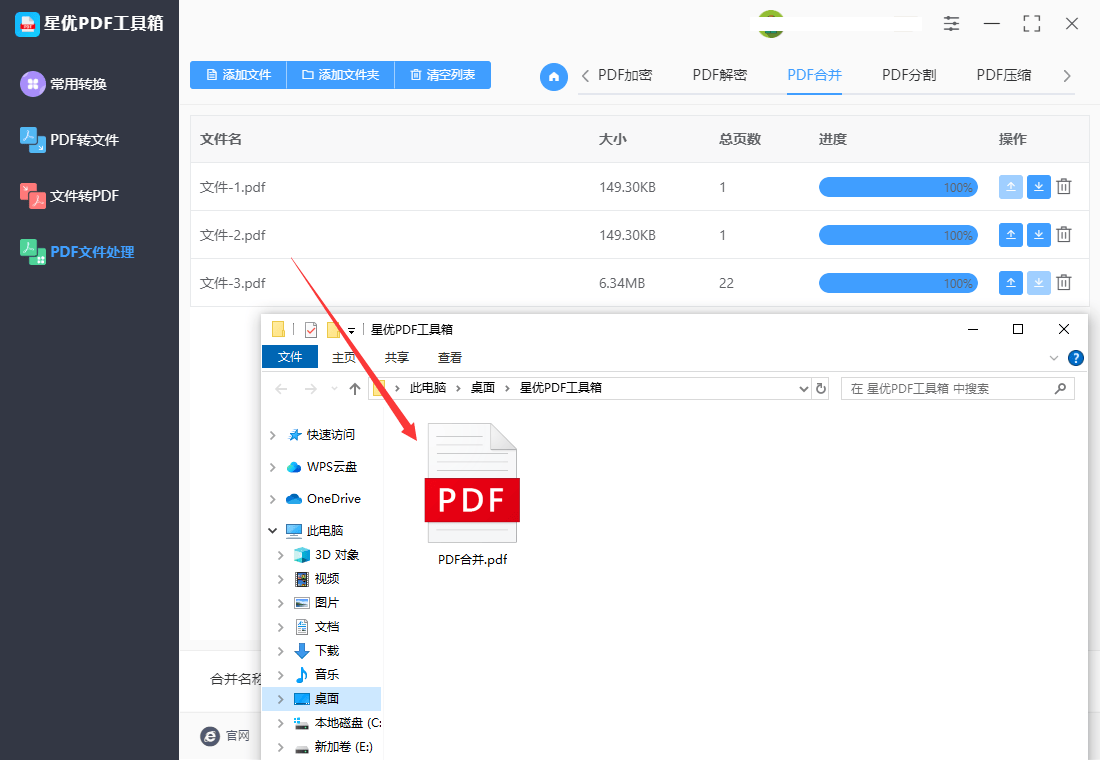
Task: Toggle fullscreen for 星优PDF工具箱 app
Action: coord(1031,23)
